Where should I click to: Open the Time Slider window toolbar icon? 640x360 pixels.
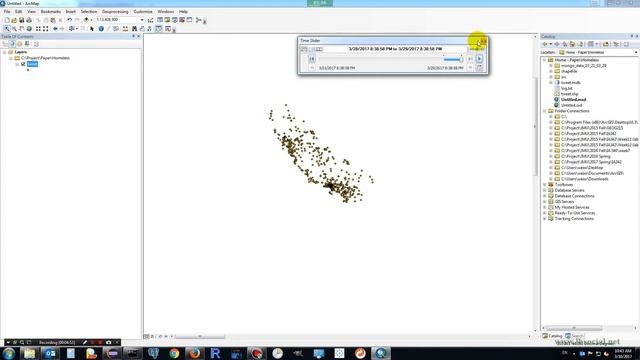[x=159, y=29]
